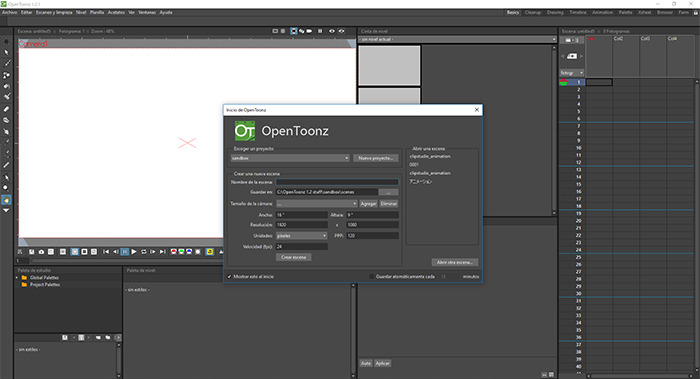Open recent scene '0001'
This screenshot has height=379, width=700.
pyautogui.click(x=414, y=165)
